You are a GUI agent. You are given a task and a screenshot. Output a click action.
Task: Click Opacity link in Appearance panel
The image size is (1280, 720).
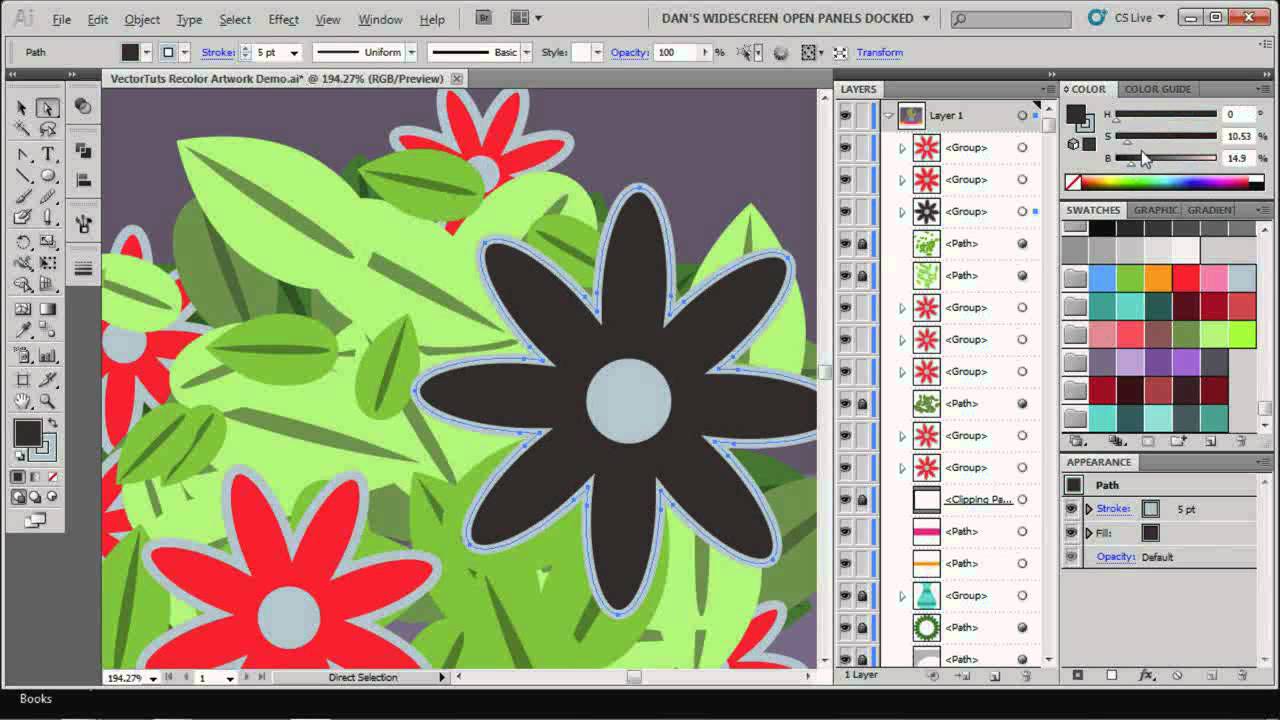[1115, 557]
